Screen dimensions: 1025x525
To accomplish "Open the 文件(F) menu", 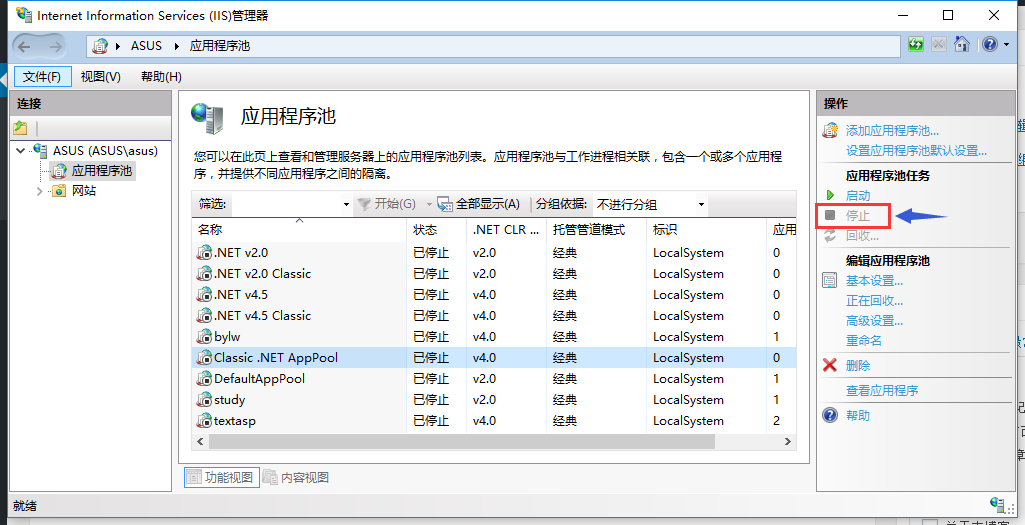I will pos(42,76).
